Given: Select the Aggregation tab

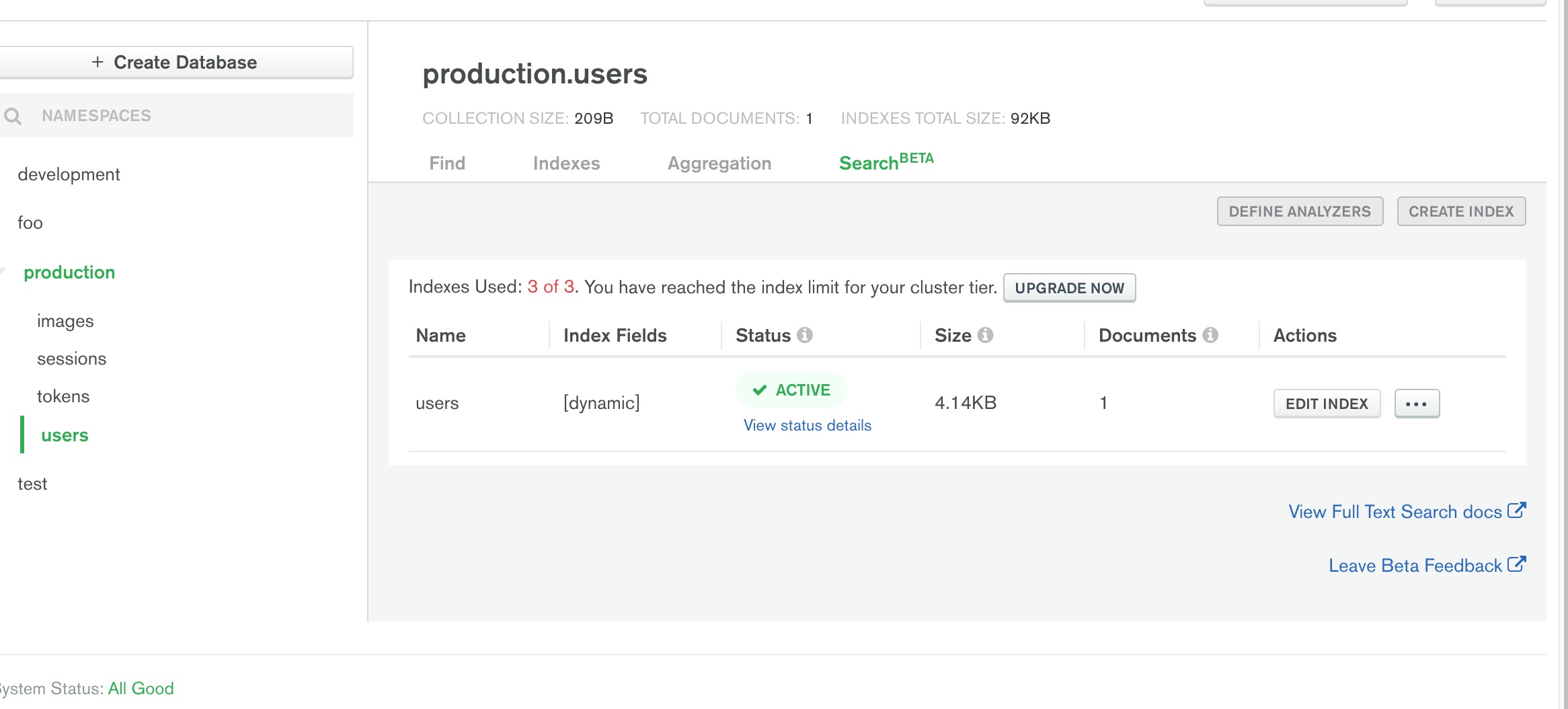Looking at the screenshot, I should 719,163.
